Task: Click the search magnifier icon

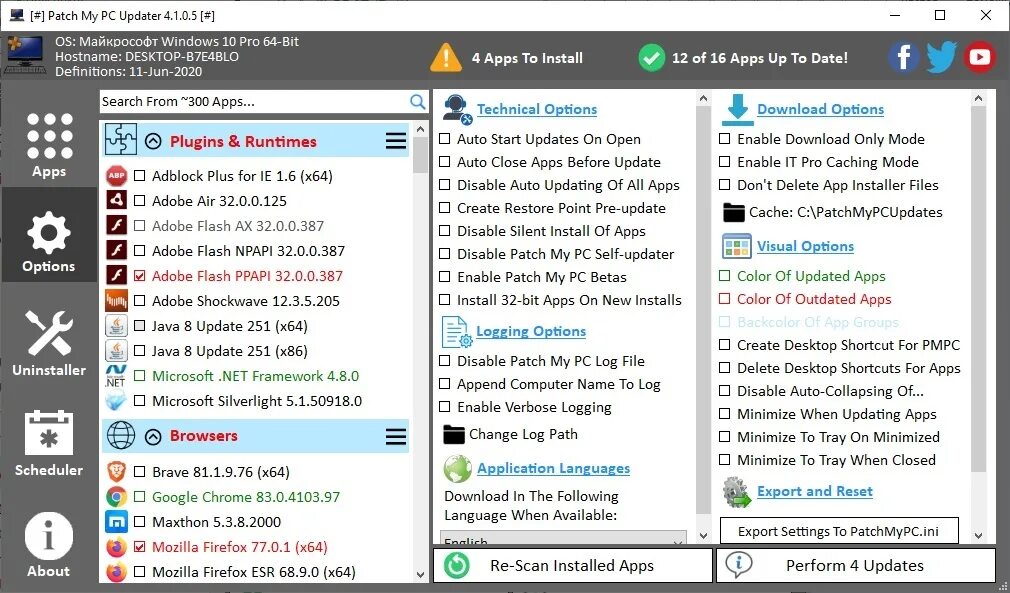Action: [x=417, y=101]
